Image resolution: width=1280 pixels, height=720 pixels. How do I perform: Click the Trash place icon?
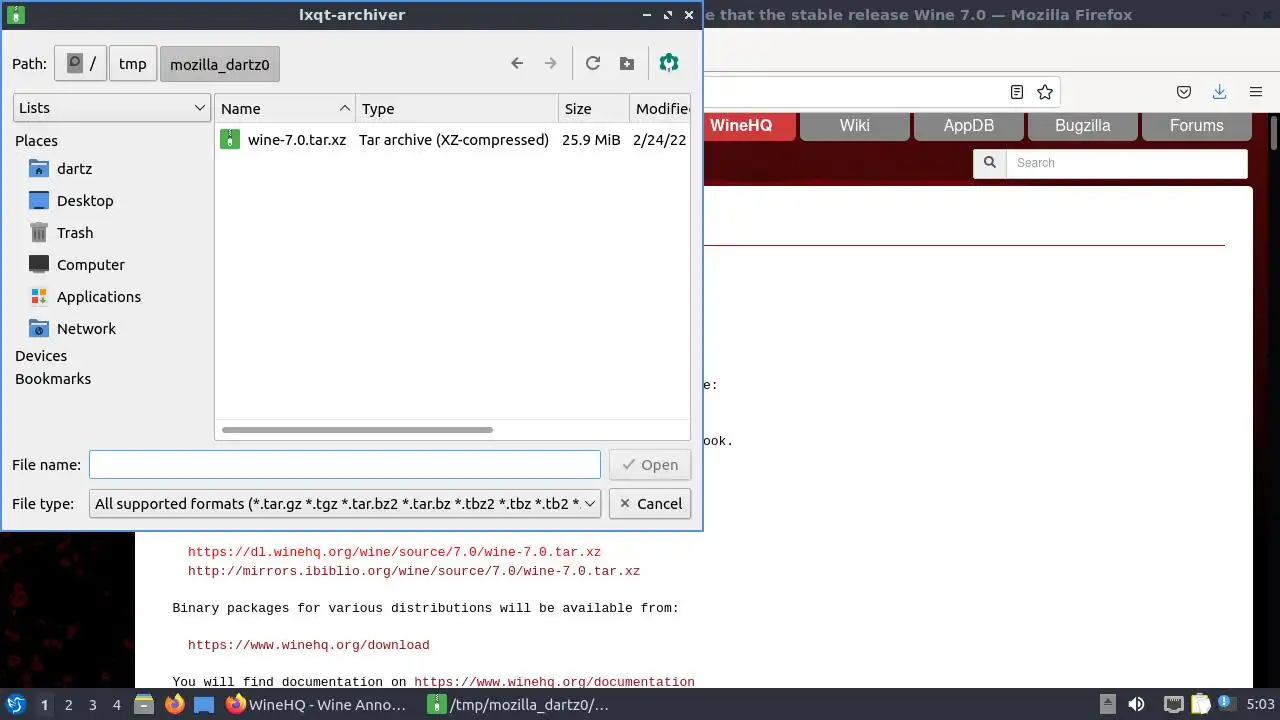point(39,232)
